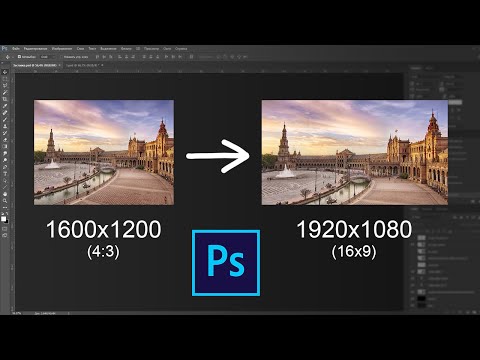
Task: Open the Текст menu
Action: 92,49
